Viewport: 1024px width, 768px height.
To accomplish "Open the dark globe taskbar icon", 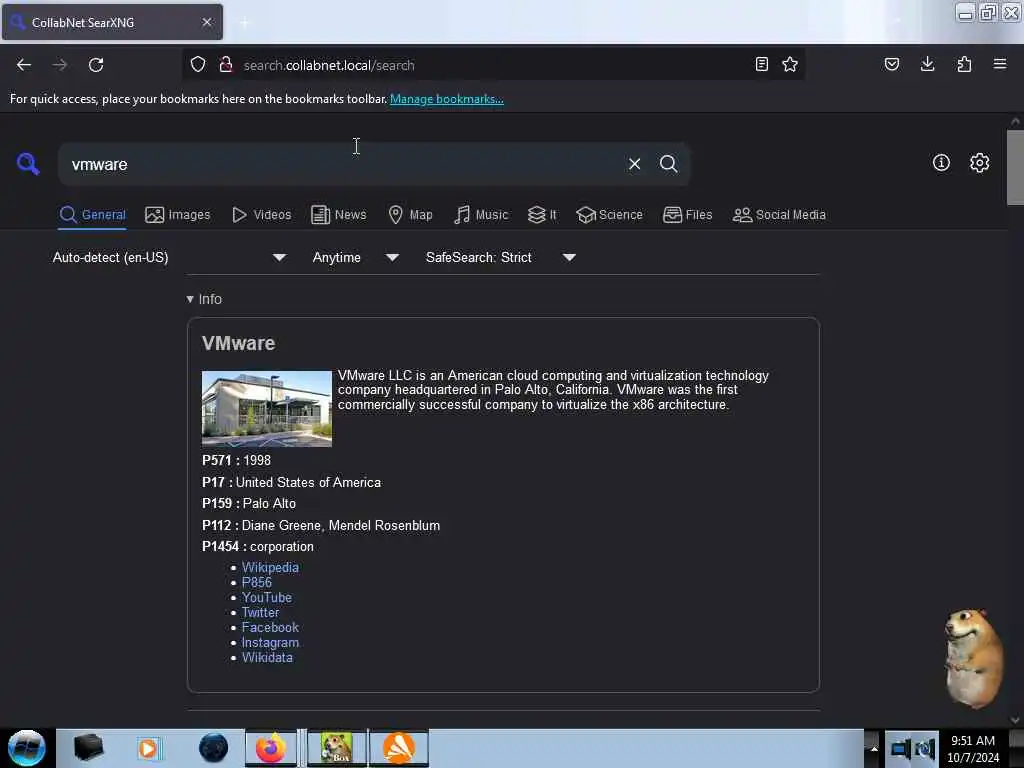I will tap(213, 748).
